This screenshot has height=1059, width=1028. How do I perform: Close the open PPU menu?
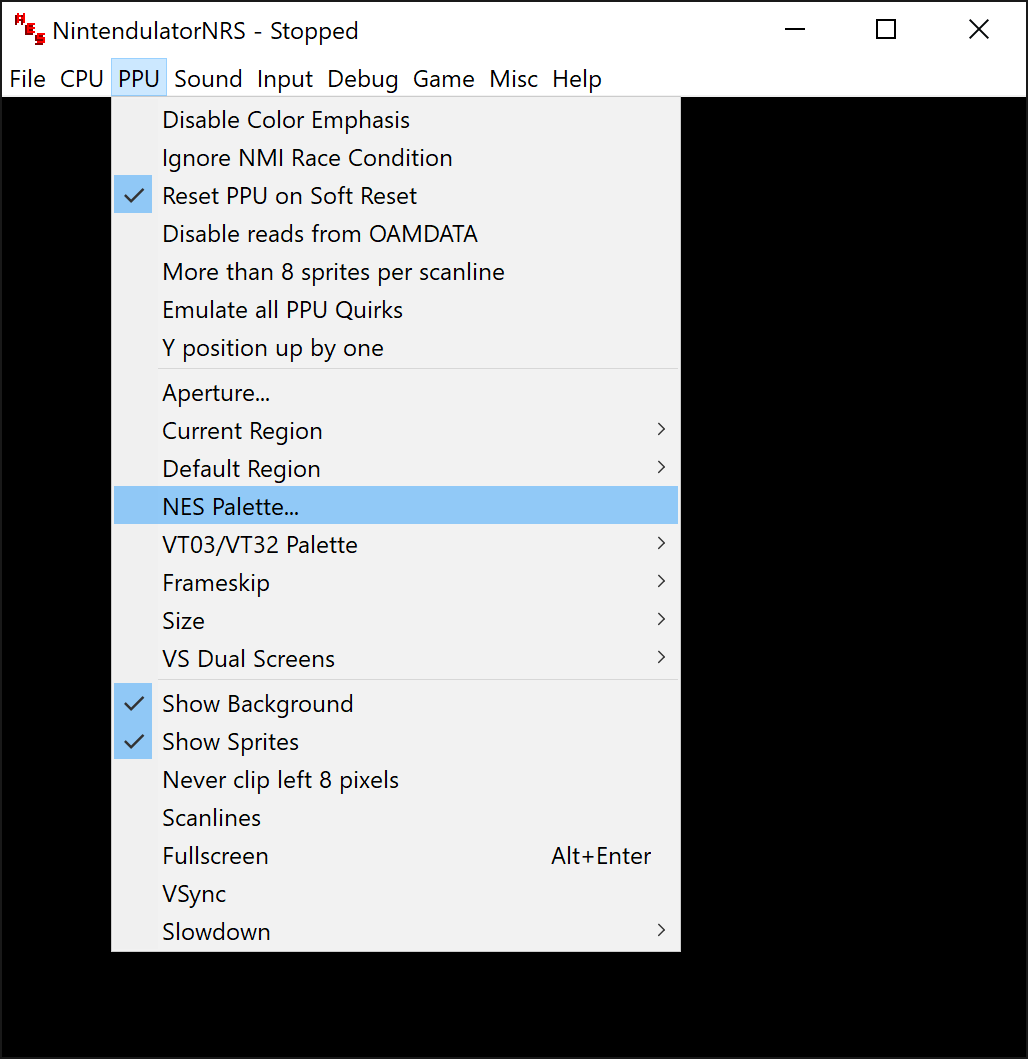click(x=138, y=79)
